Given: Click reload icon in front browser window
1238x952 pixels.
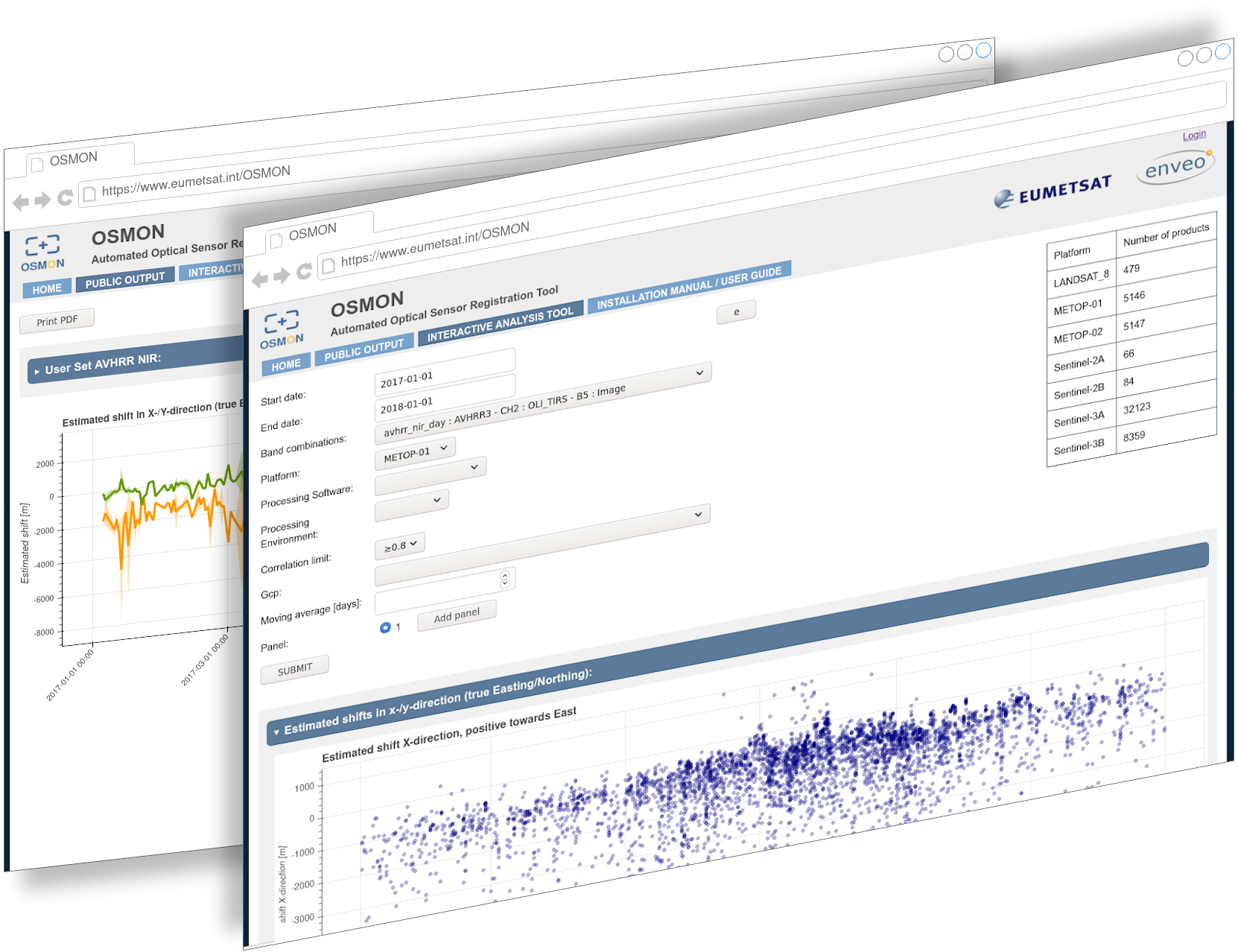Looking at the screenshot, I should pyautogui.click(x=304, y=272).
